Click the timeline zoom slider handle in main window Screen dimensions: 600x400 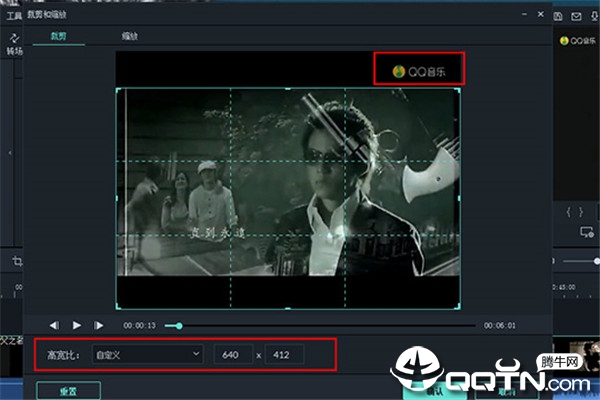pyautogui.click(x=597, y=261)
